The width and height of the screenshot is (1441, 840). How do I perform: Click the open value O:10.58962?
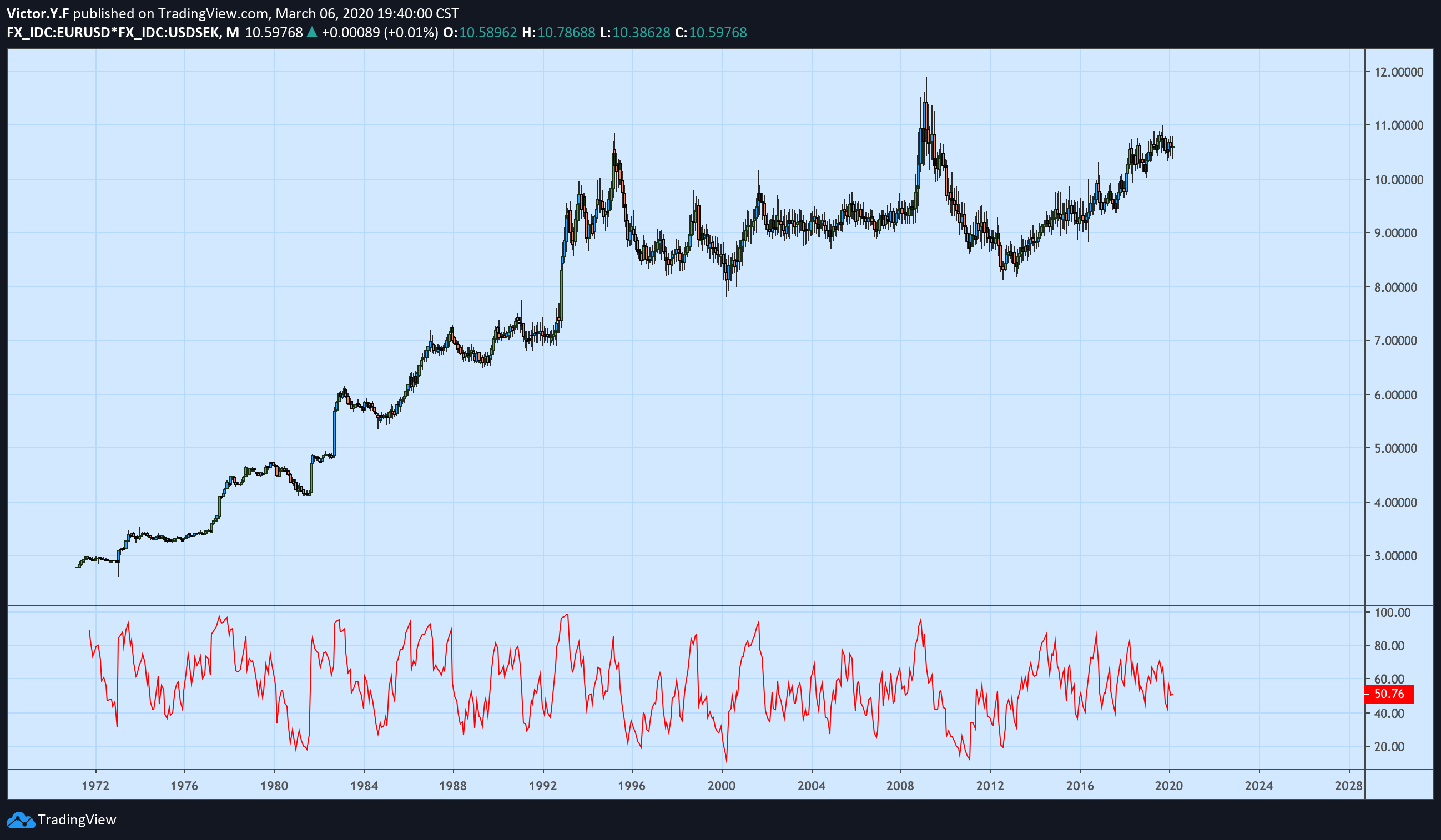480,33
